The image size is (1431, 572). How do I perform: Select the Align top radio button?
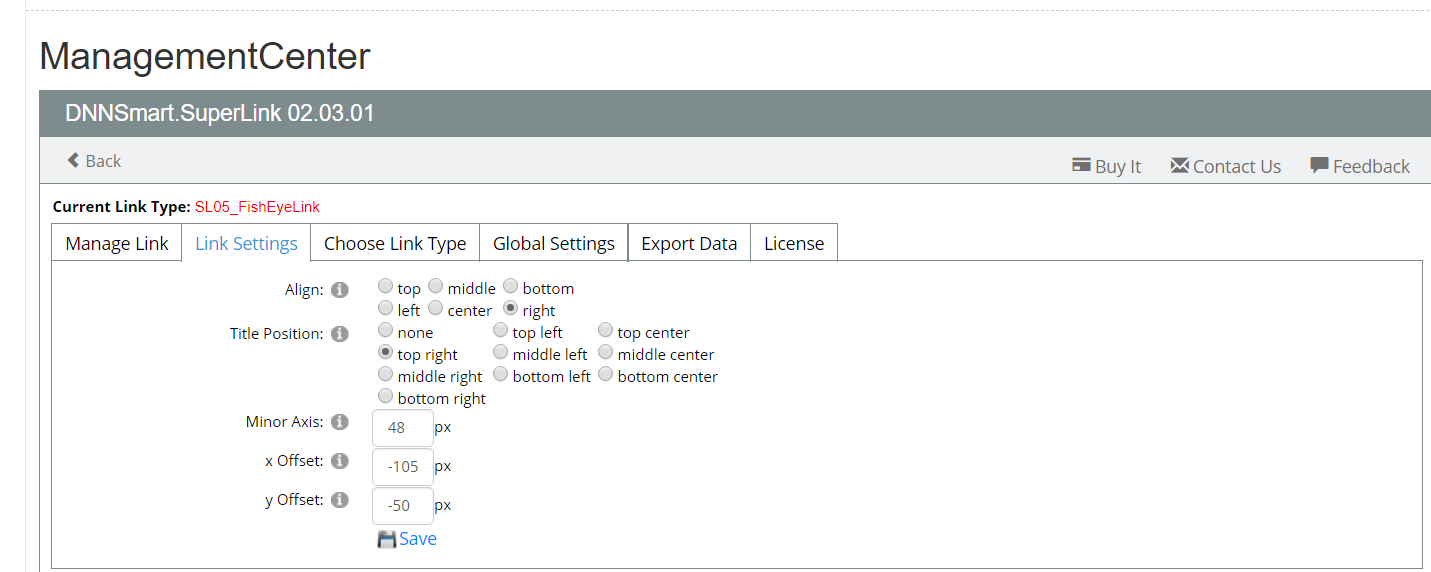pyautogui.click(x=385, y=287)
